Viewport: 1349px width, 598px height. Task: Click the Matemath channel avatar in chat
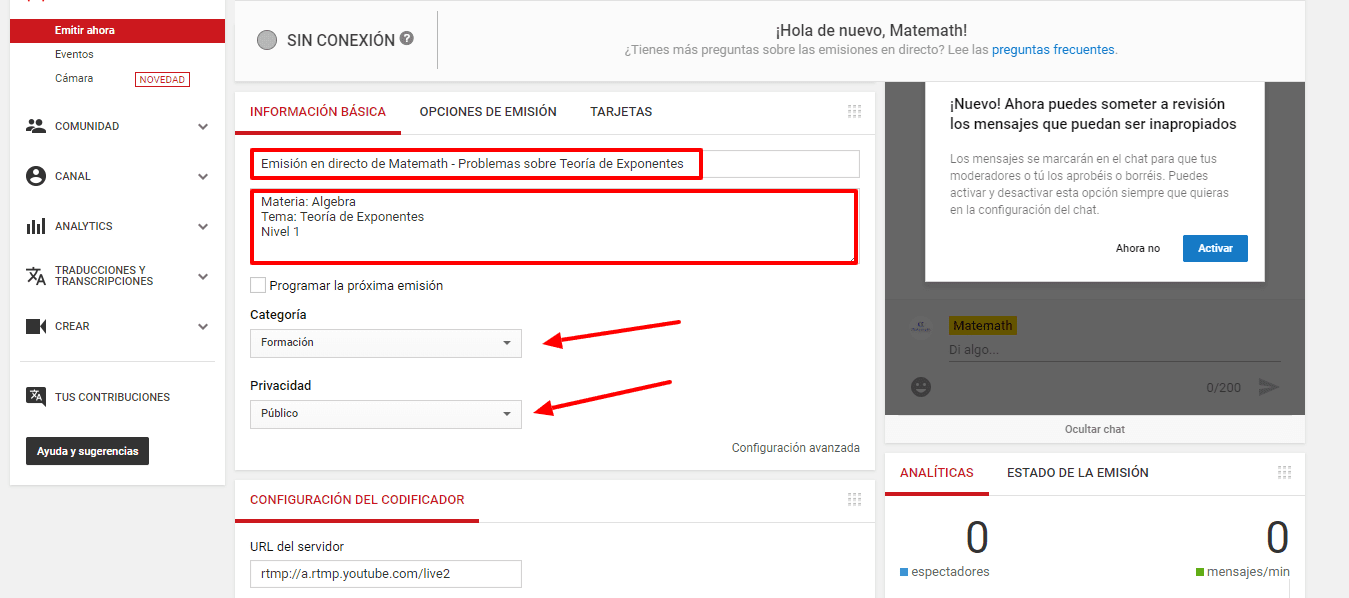click(923, 327)
